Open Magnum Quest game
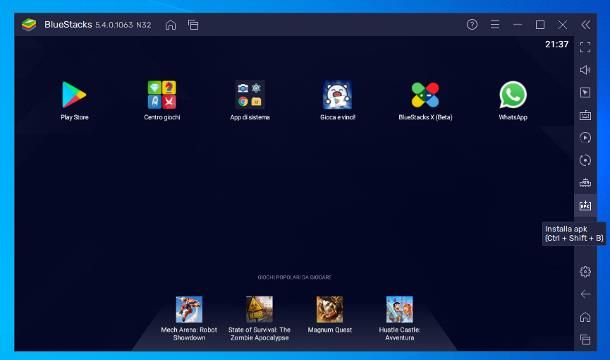Viewport: 610px width, 360px height. click(x=330, y=309)
